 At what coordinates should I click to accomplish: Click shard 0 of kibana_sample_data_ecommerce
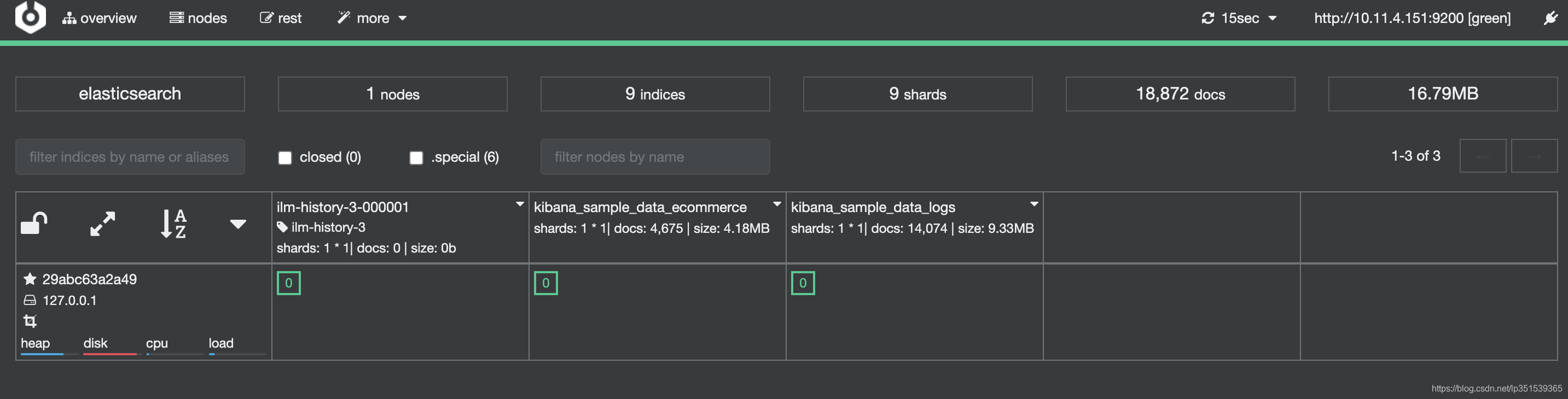pos(545,283)
